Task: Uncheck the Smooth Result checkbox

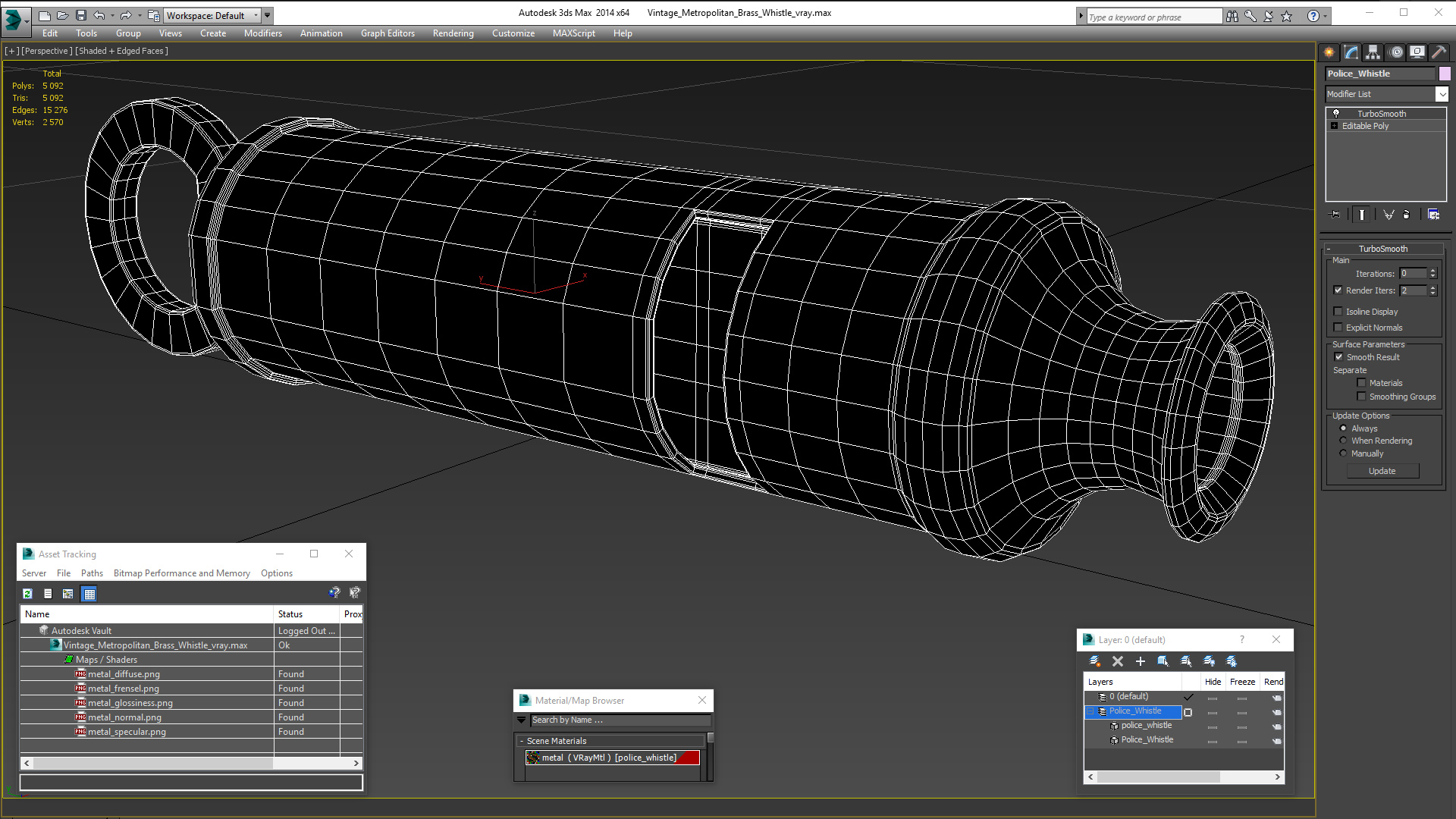Action: point(1338,357)
